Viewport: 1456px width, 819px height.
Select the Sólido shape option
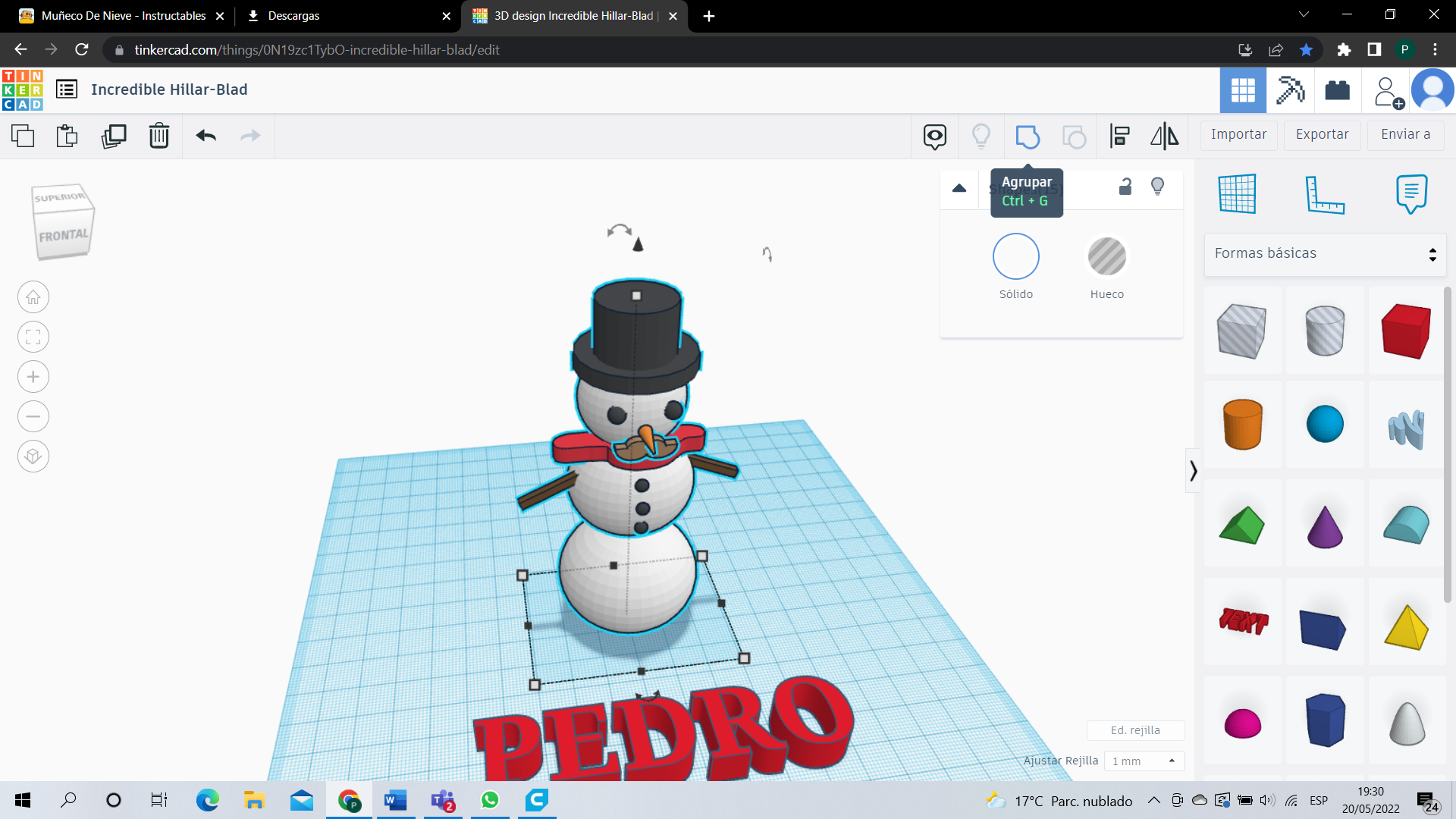[1015, 256]
